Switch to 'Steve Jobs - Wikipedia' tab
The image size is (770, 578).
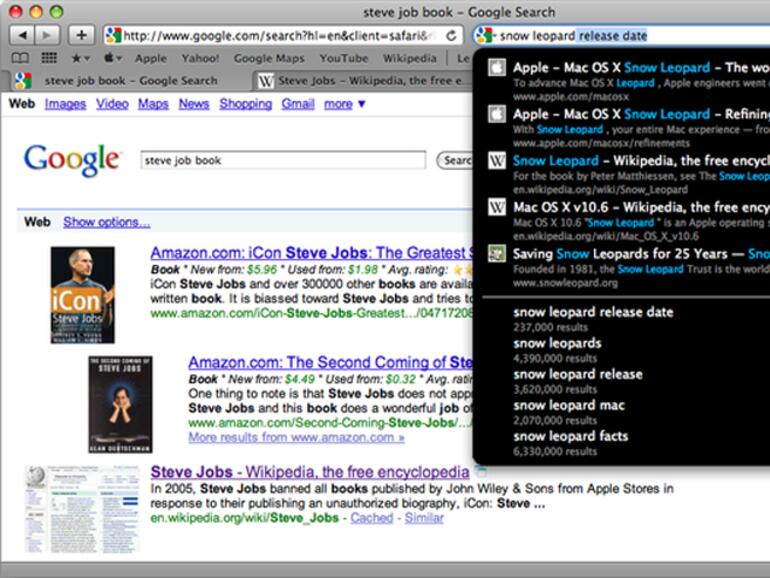coord(362,81)
